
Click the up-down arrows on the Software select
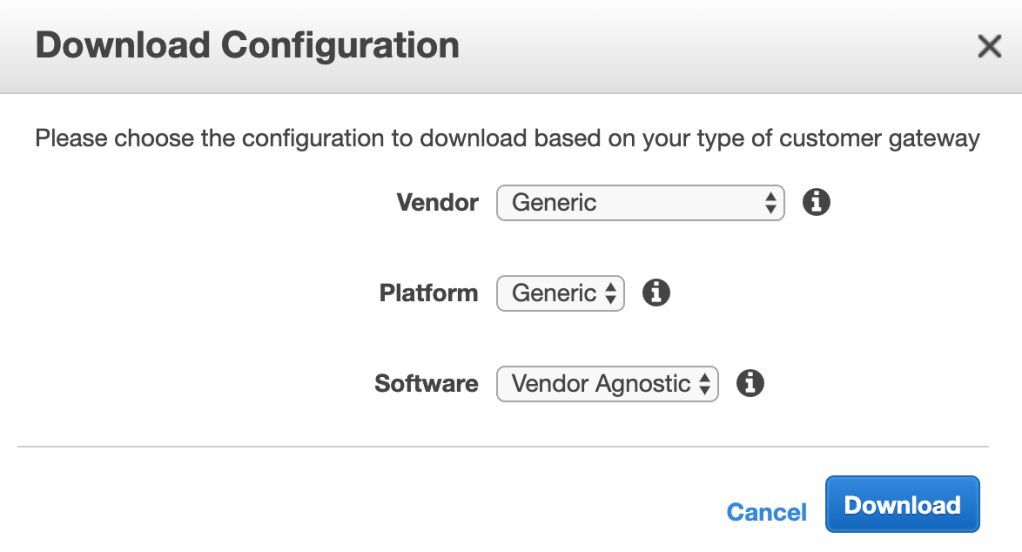pos(704,384)
